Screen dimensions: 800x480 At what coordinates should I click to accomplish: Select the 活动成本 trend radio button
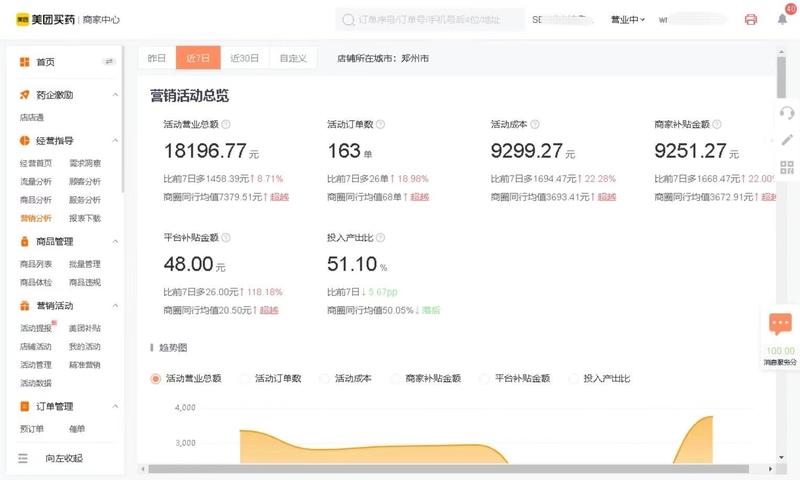[324, 378]
